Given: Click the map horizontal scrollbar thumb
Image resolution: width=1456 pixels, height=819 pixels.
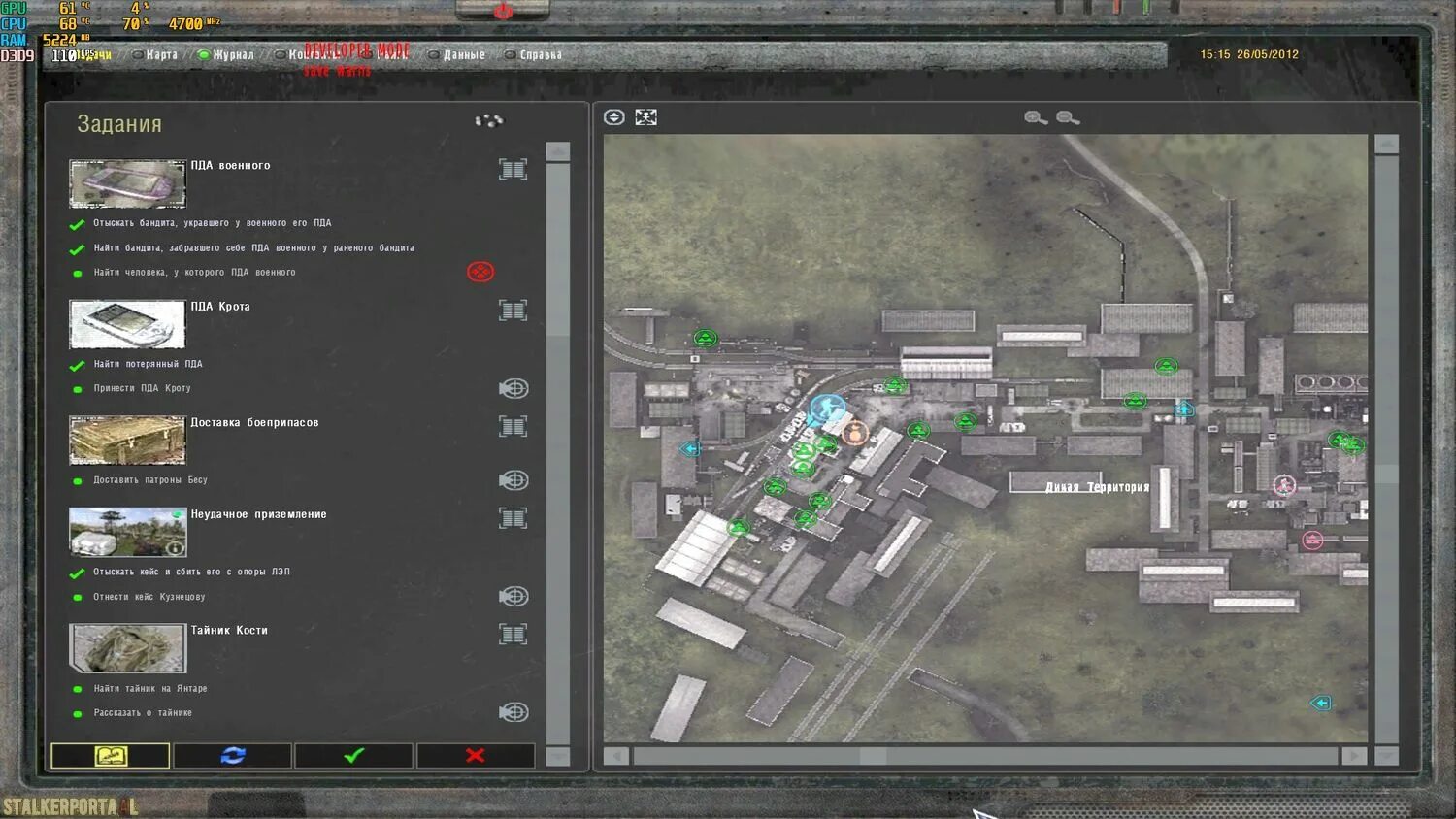Looking at the screenshot, I should click(873, 755).
